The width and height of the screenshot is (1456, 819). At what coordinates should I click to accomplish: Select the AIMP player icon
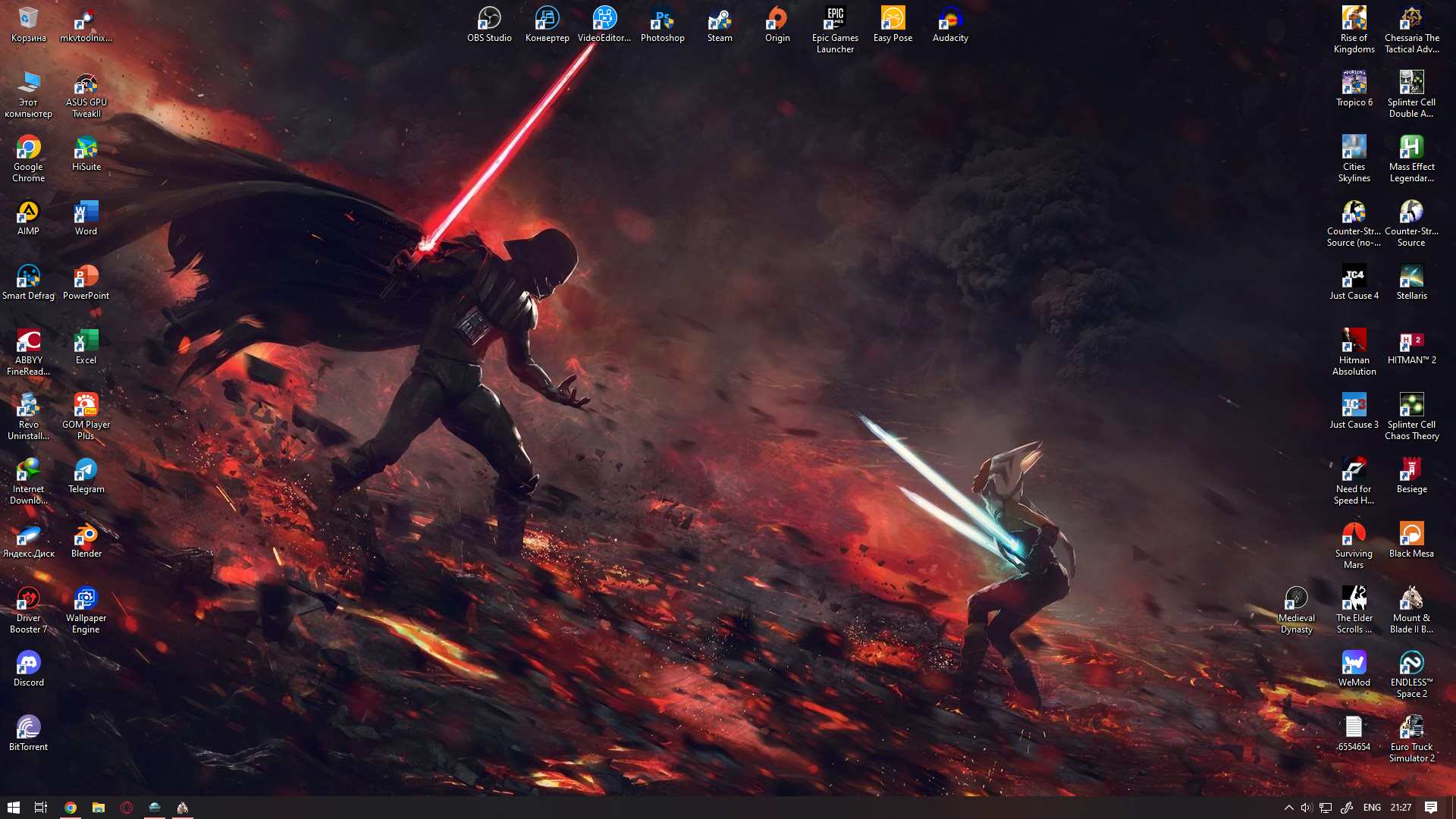click(x=28, y=218)
